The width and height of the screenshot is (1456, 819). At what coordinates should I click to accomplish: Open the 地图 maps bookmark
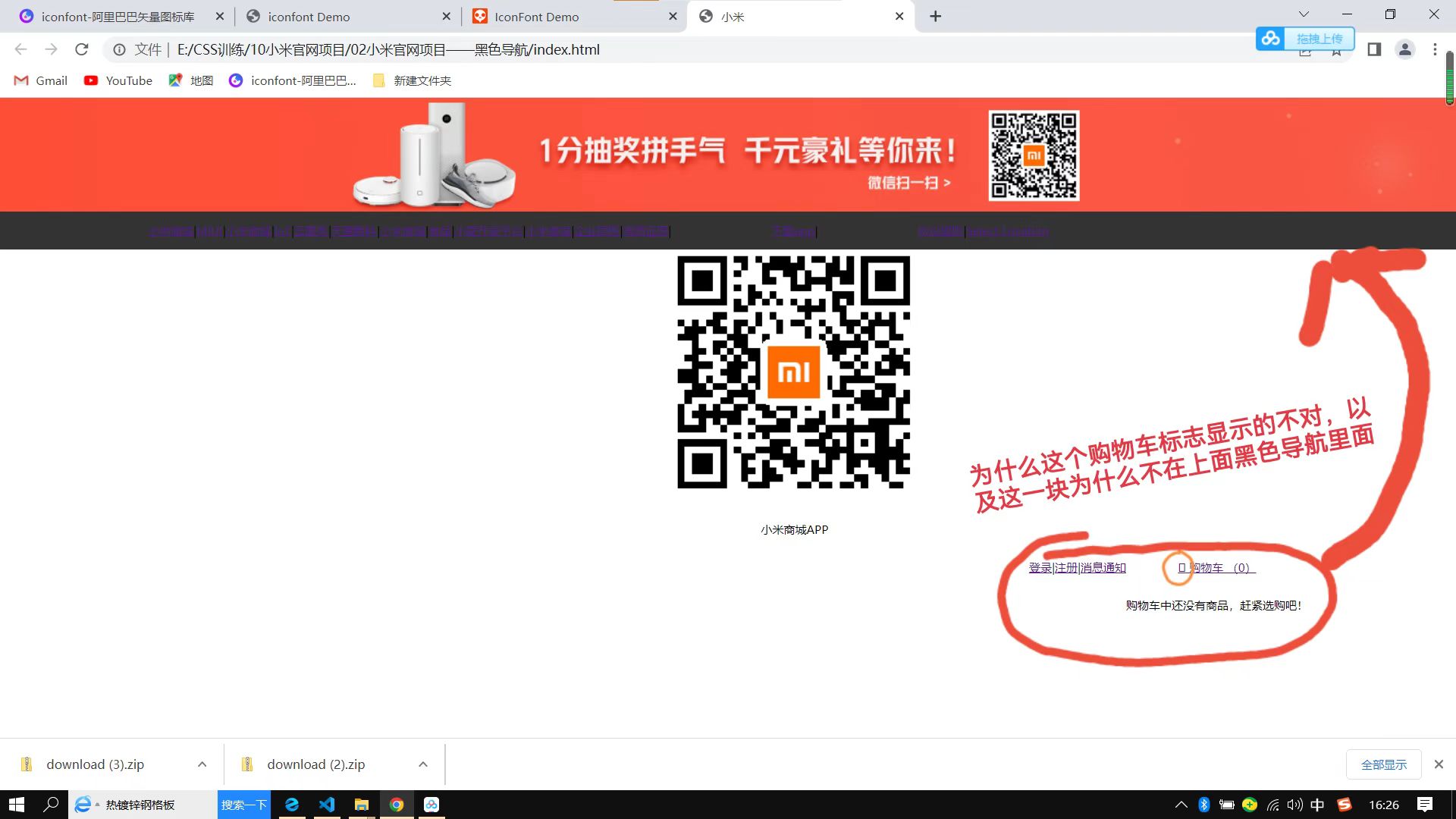point(191,80)
